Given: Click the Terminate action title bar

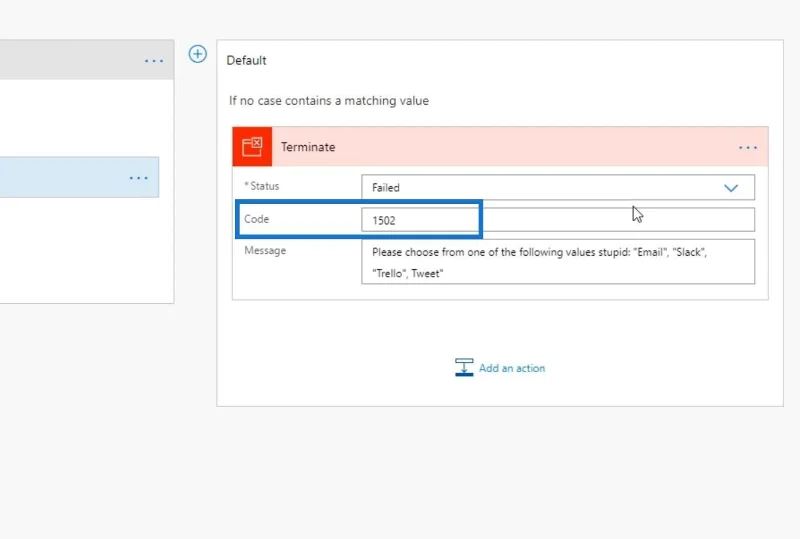Looking at the screenshot, I should (x=500, y=147).
